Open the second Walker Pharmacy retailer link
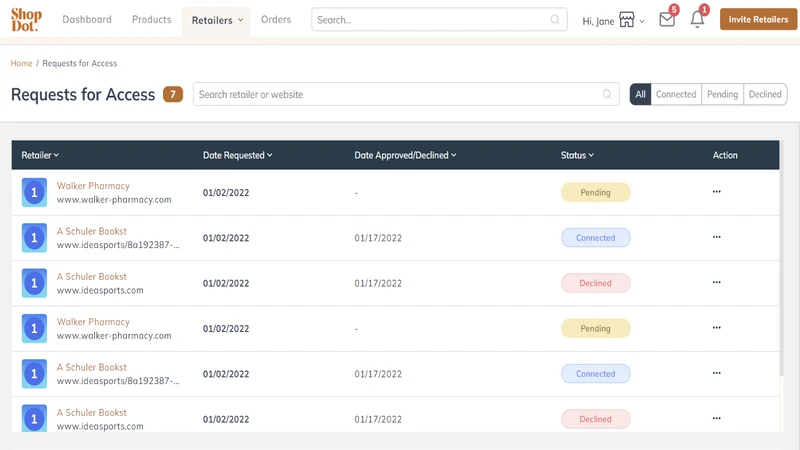Screen dimensions: 800x450 pyautogui.click(x=93, y=322)
